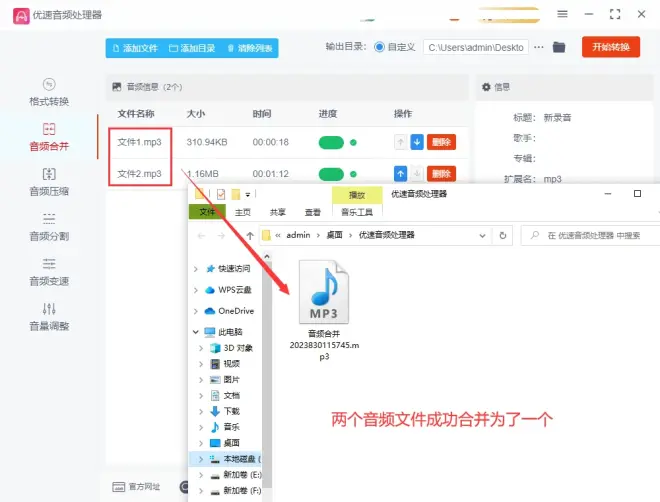The height and width of the screenshot is (502, 660).
Task: Open the 音频变速 audio speed tool
Action: pyautogui.click(x=49, y=272)
